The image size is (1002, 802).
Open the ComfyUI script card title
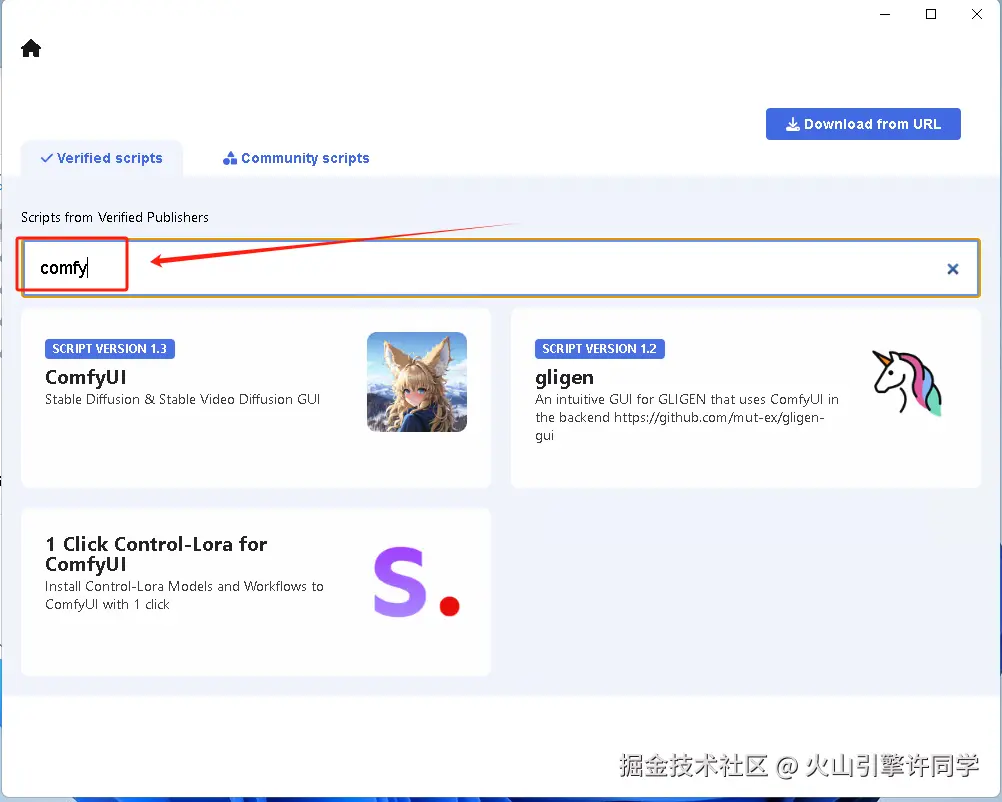(86, 378)
